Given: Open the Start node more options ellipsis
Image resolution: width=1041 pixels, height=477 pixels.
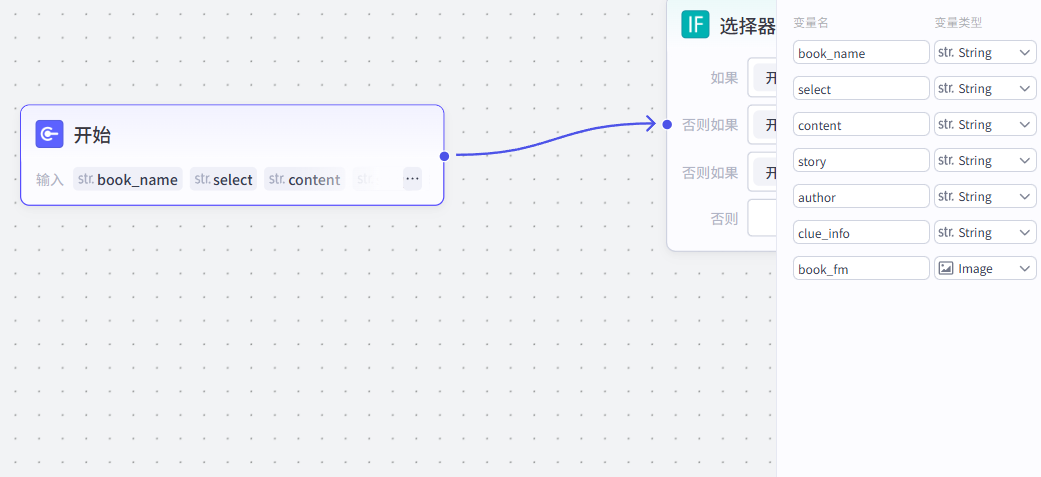Looking at the screenshot, I should pos(412,179).
